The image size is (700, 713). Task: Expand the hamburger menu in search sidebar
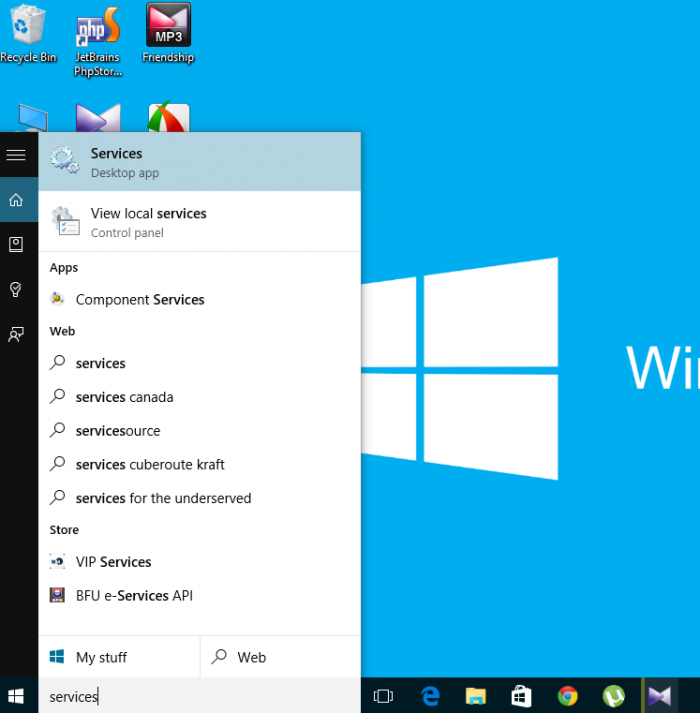coord(16,155)
